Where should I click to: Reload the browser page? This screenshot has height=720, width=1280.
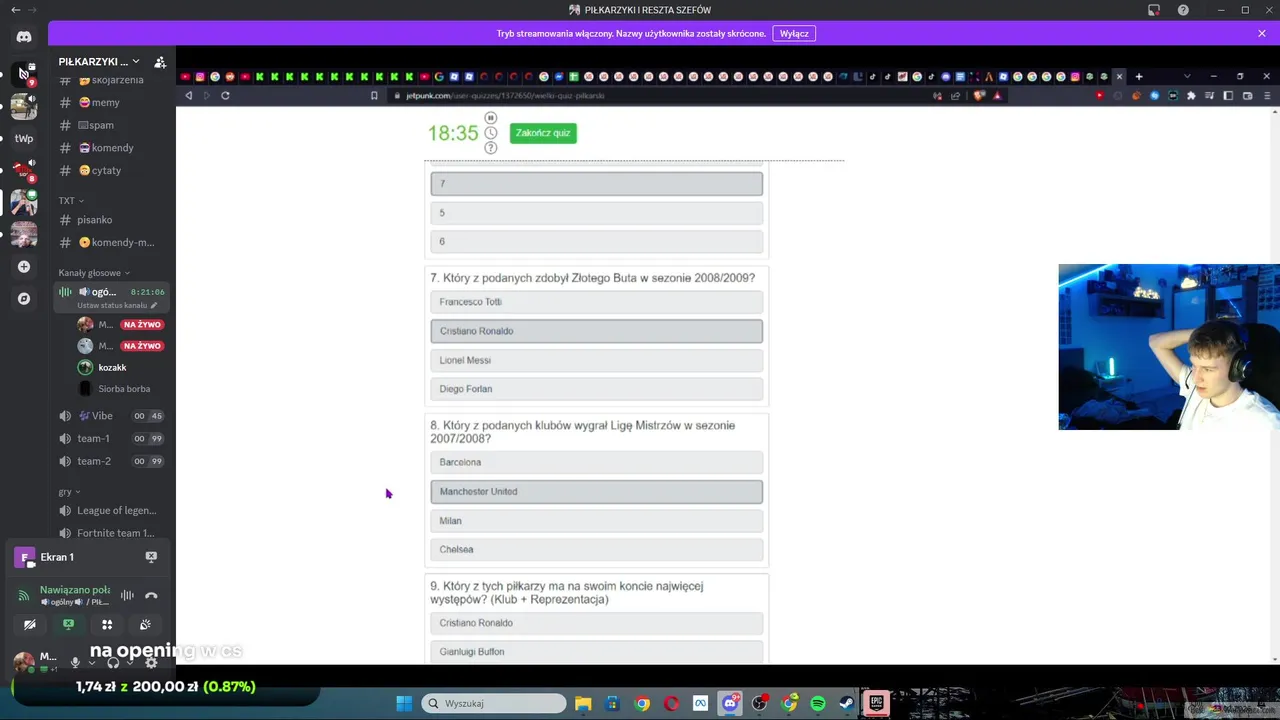pos(225,96)
